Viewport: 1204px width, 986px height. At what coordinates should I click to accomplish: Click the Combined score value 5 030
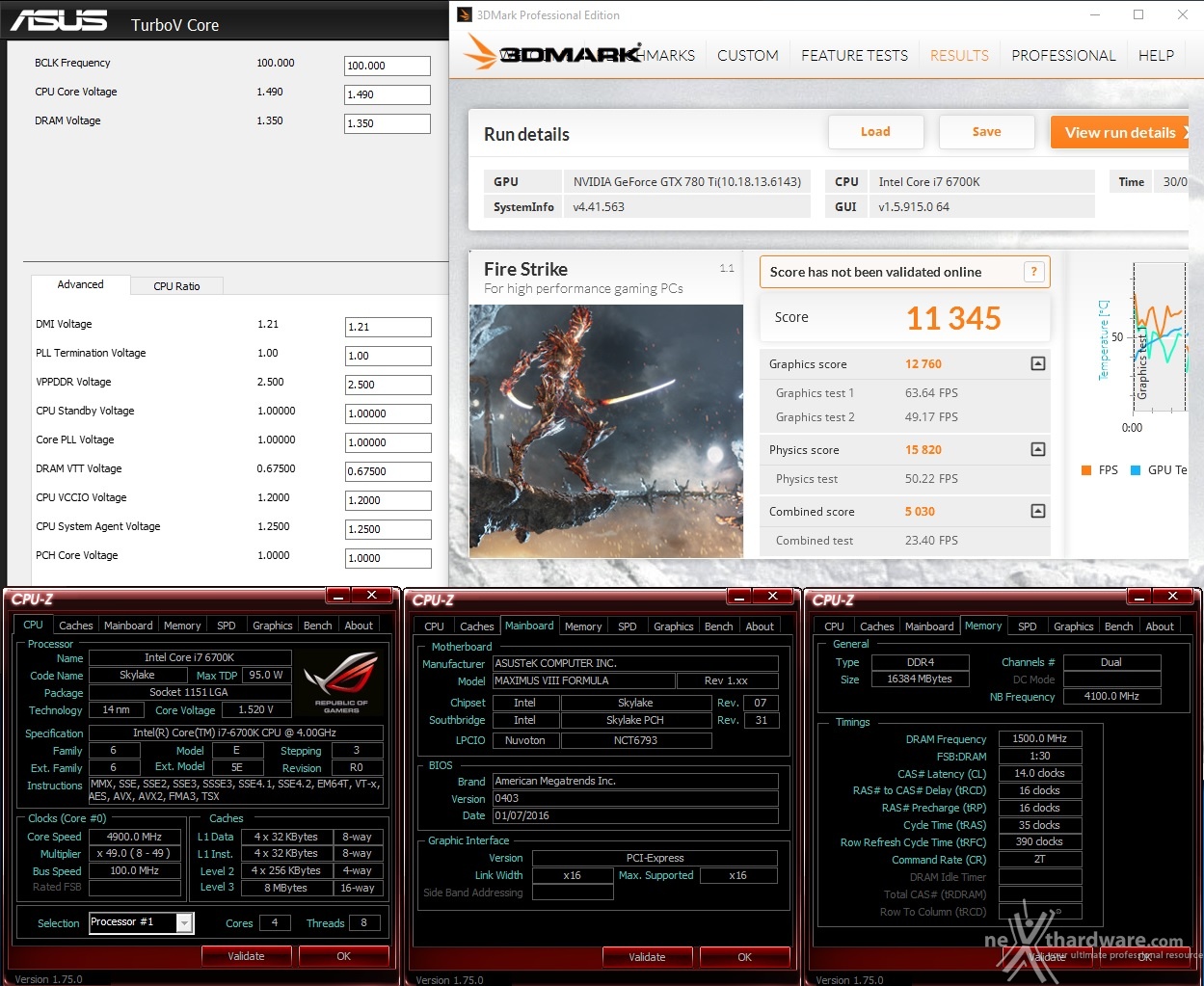point(920,511)
